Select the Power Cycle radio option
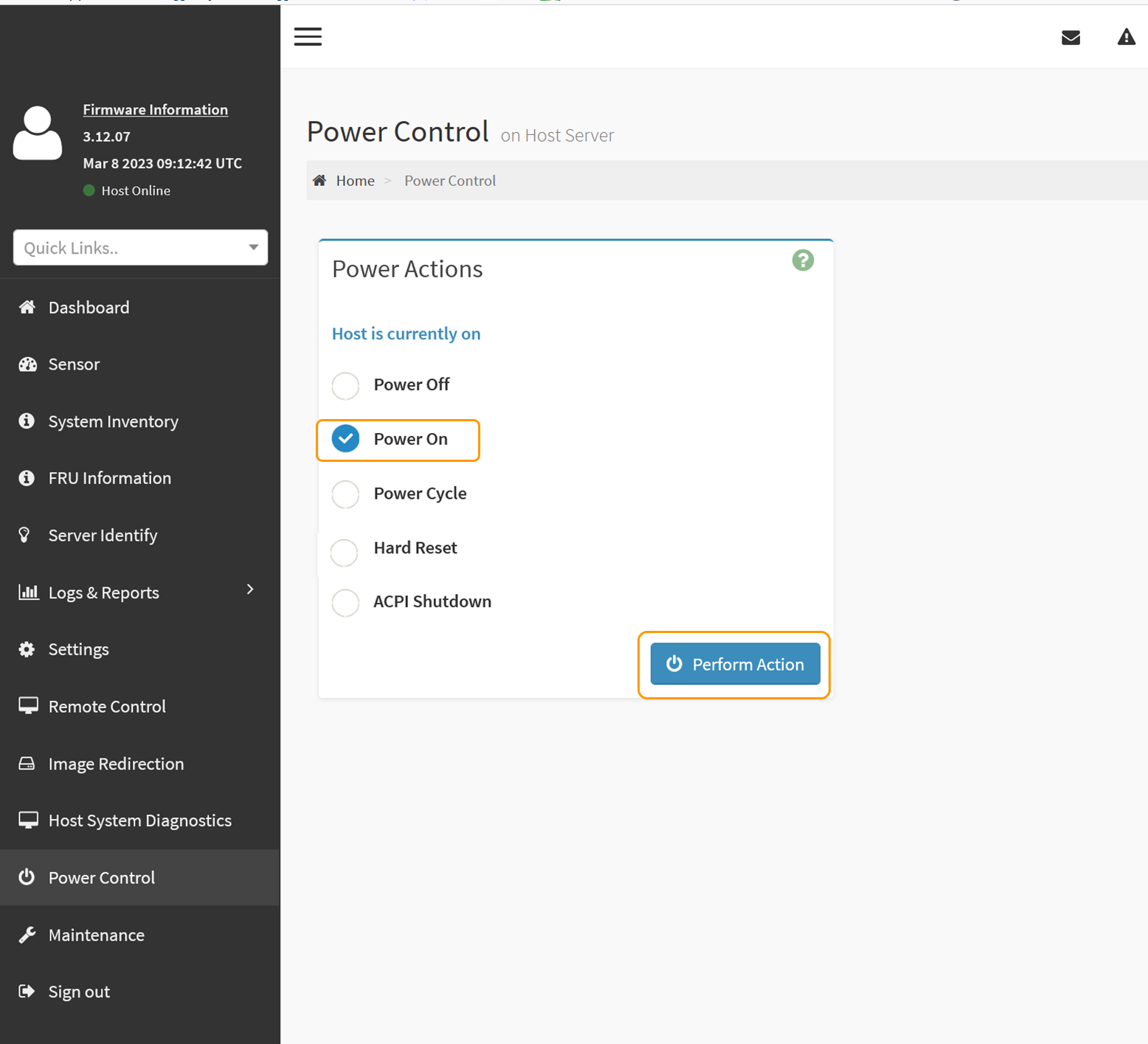Image resolution: width=1148 pixels, height=1044 pixels. click(345, 494)
